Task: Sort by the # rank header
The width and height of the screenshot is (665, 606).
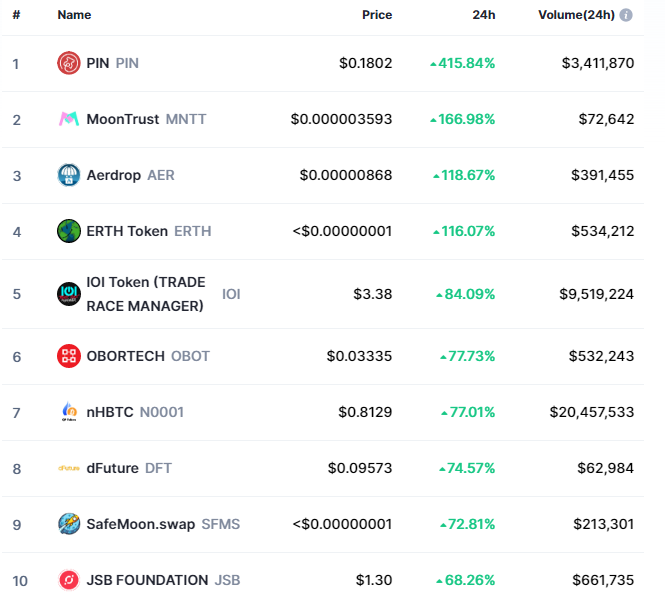Action: tap(16, 15)
